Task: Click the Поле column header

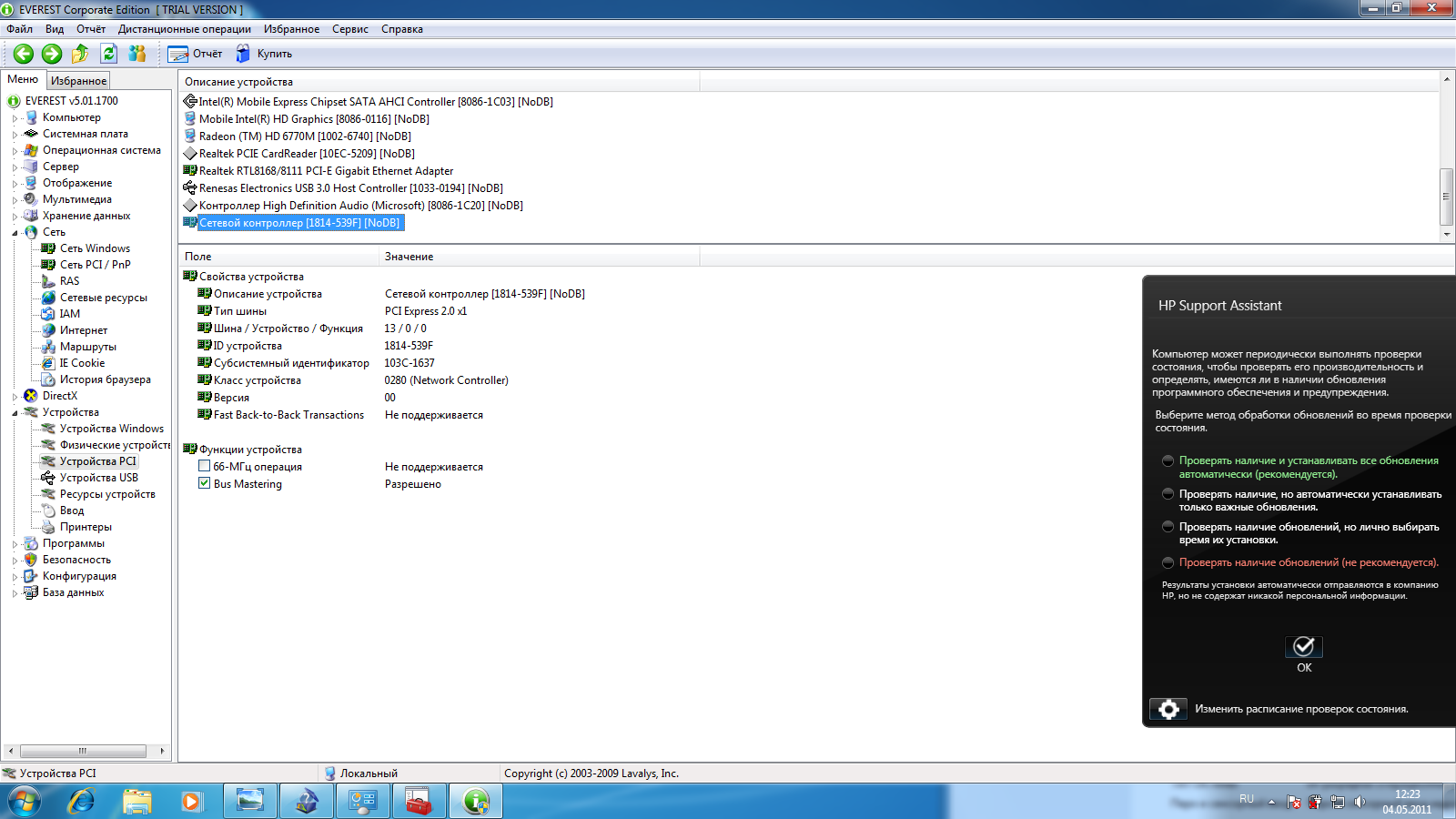Action: point(278,257)
